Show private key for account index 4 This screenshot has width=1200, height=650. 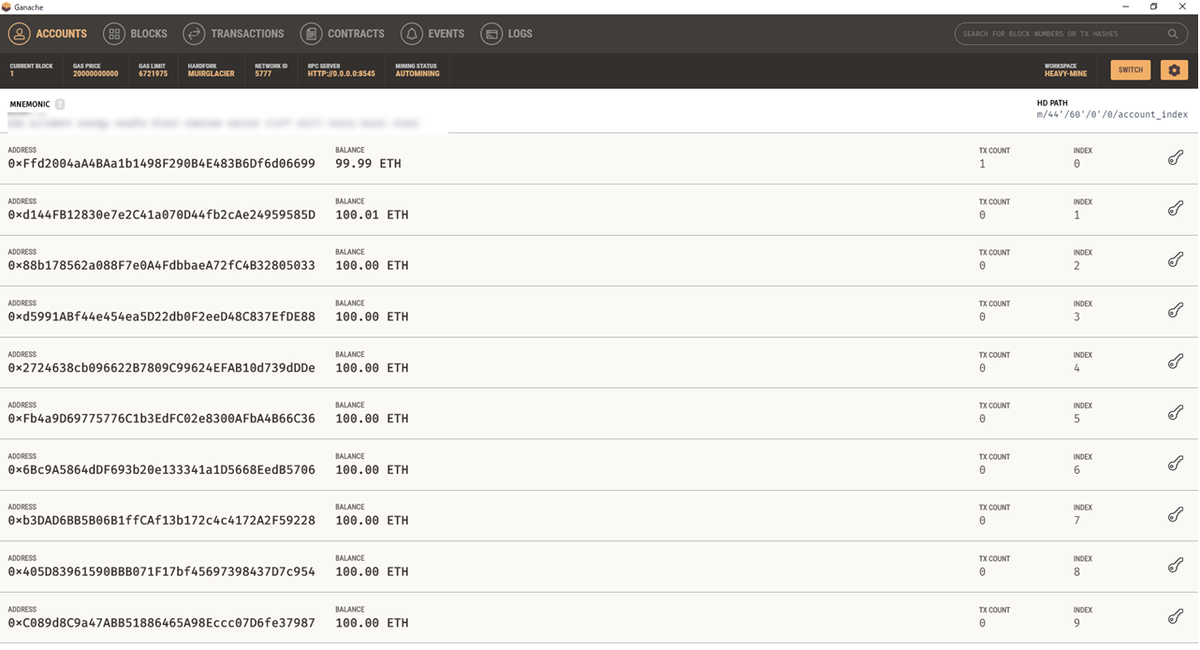point(1176,361)
